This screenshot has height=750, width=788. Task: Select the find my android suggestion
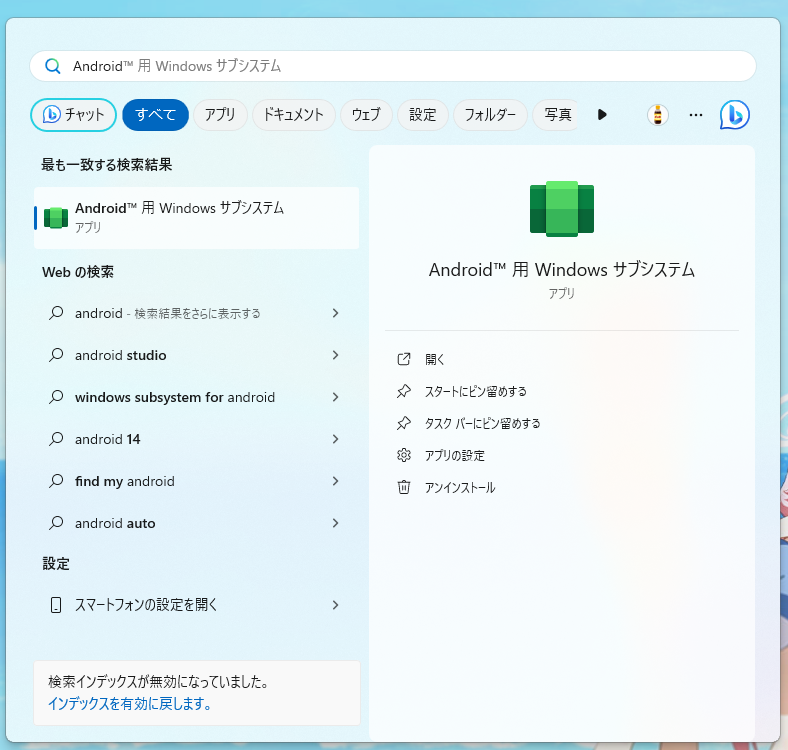click(x=196, y=481)
